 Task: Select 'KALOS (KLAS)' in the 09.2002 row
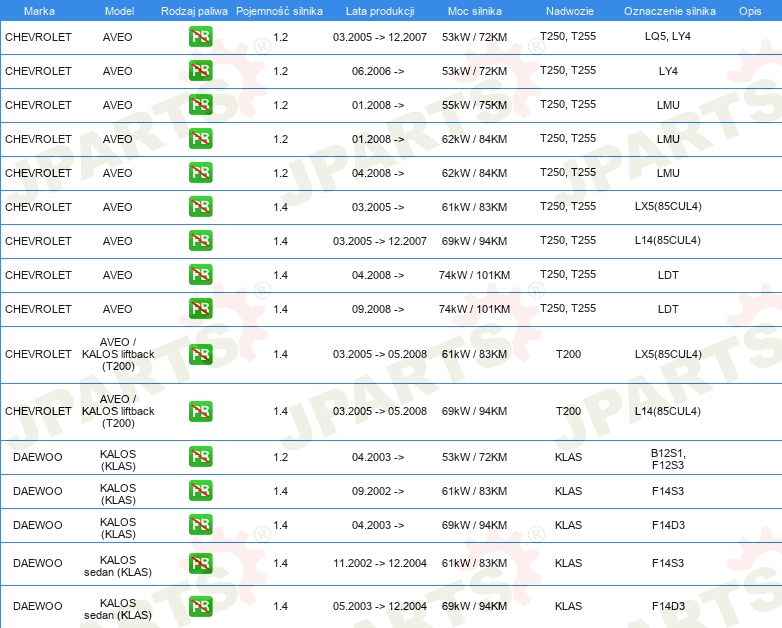pyautogui.click(x=118, y=494)
